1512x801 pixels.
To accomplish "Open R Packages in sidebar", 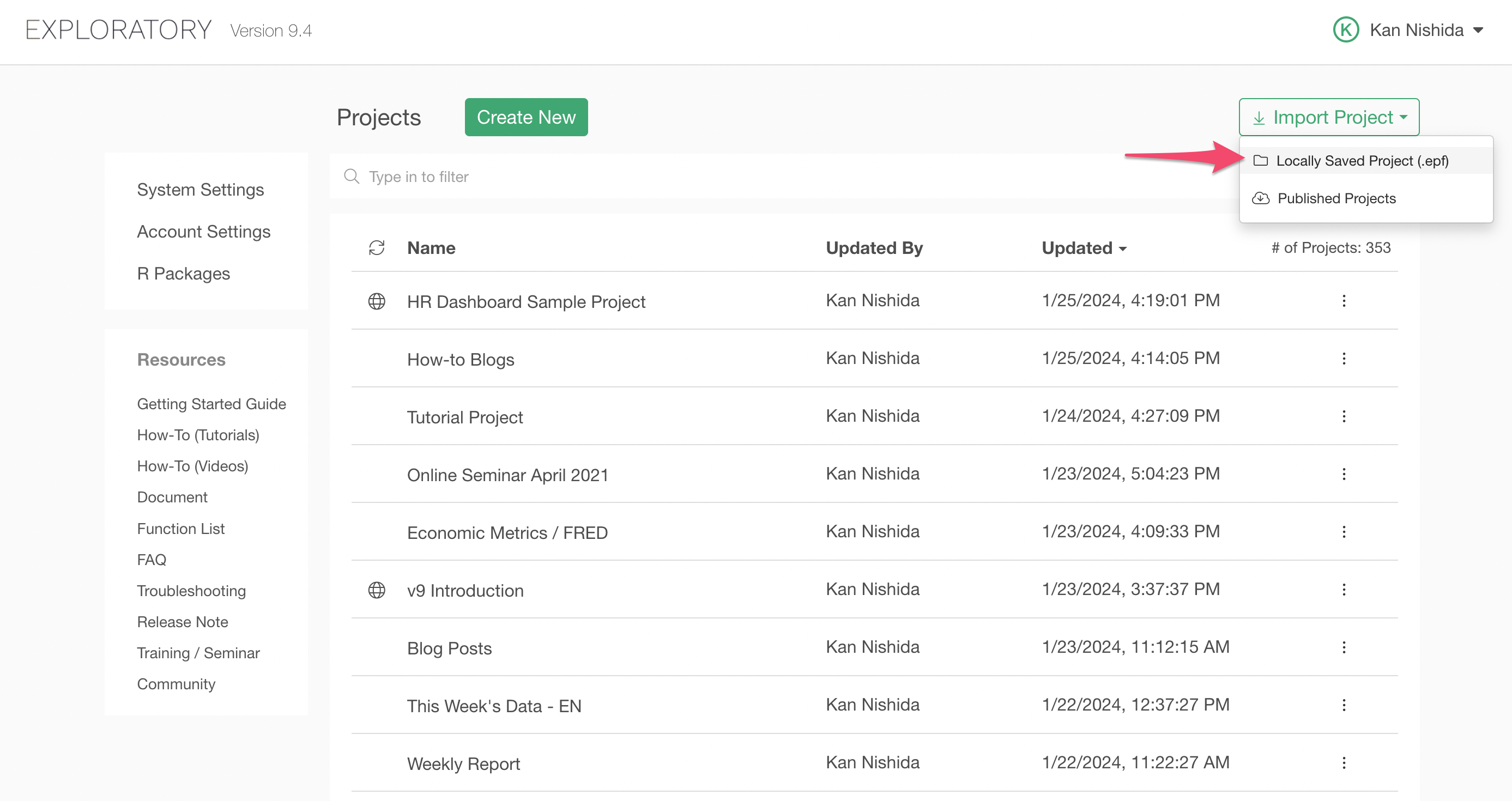I will (x=183, y=274).
